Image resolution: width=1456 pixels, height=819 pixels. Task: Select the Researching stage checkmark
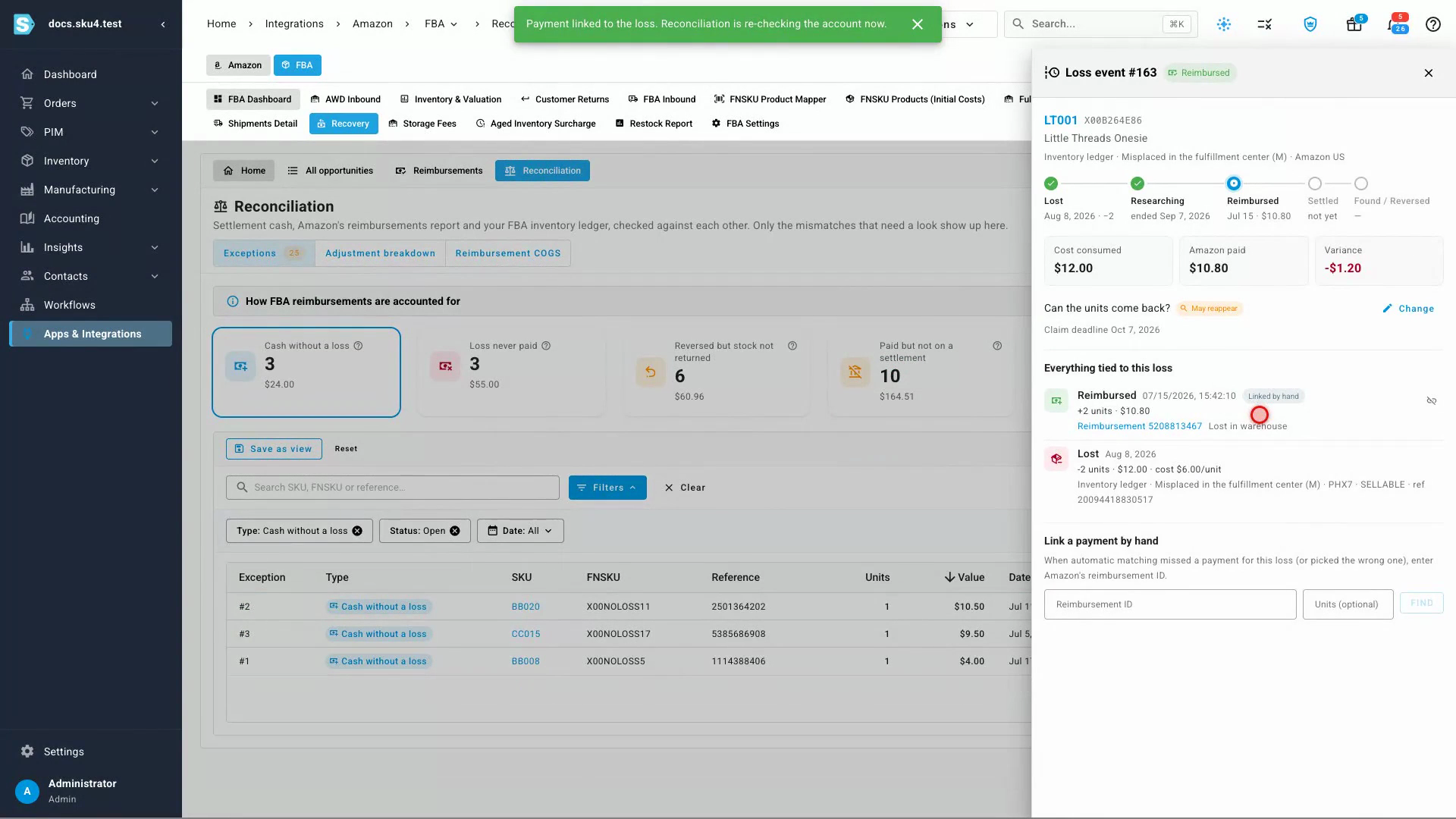coord(1137,184)
